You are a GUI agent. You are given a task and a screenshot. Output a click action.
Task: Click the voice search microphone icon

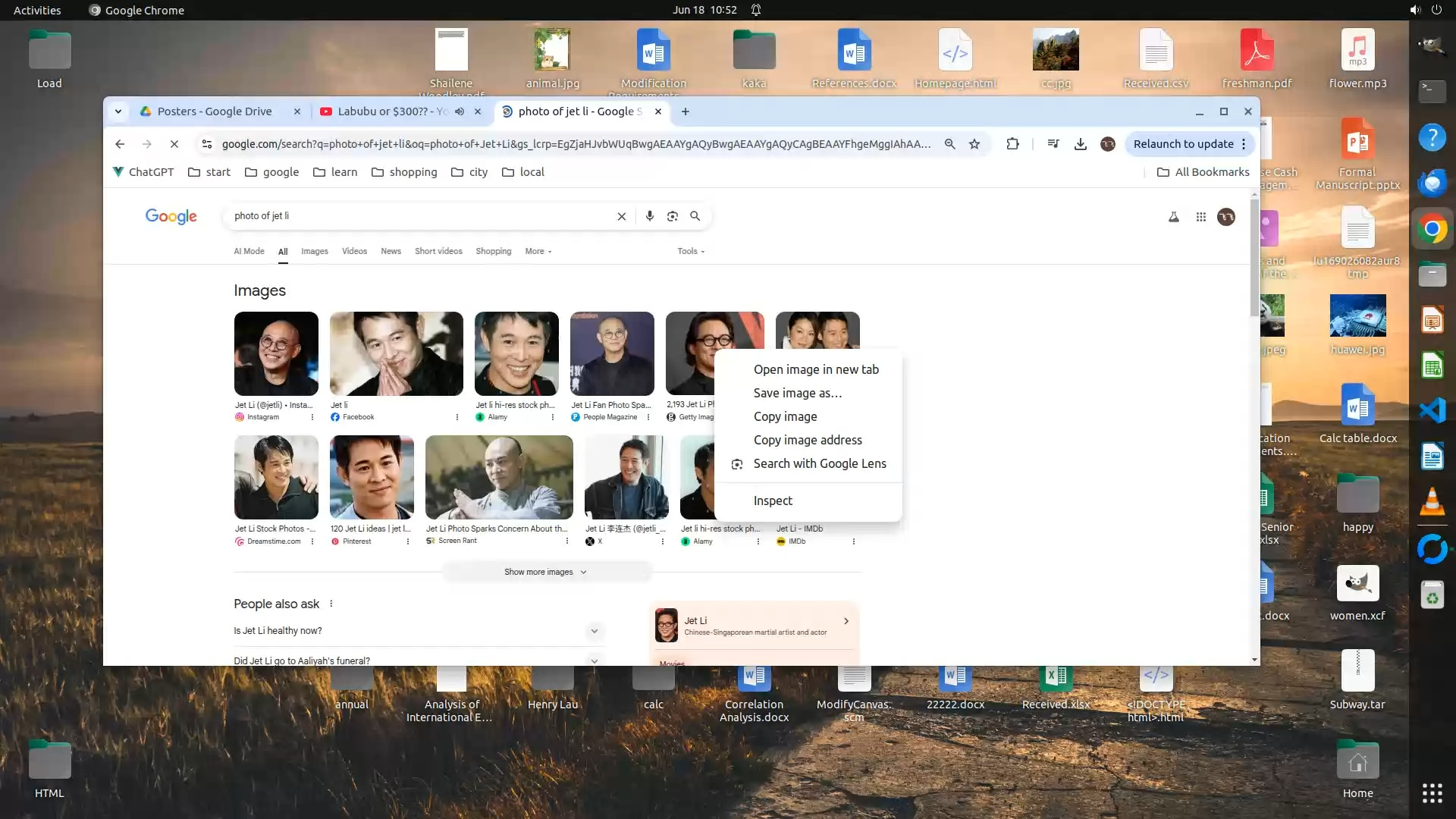pyautogui.click(x=649, y=216)
